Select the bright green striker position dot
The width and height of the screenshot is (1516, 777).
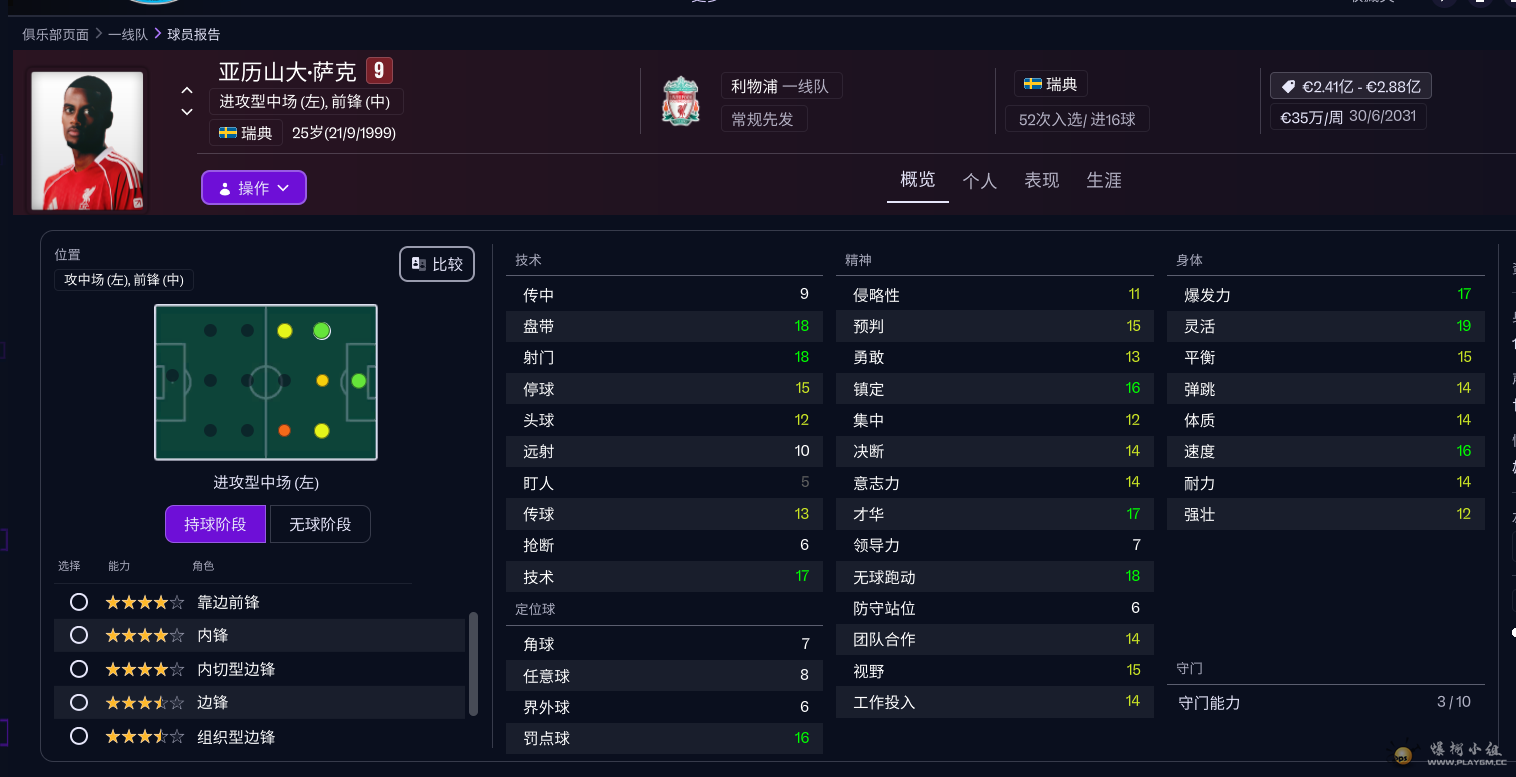[358, 381]
